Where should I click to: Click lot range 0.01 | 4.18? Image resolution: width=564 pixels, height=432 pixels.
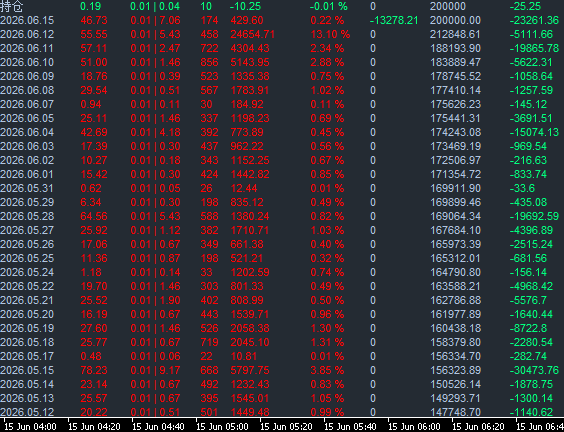click(155, 133)
